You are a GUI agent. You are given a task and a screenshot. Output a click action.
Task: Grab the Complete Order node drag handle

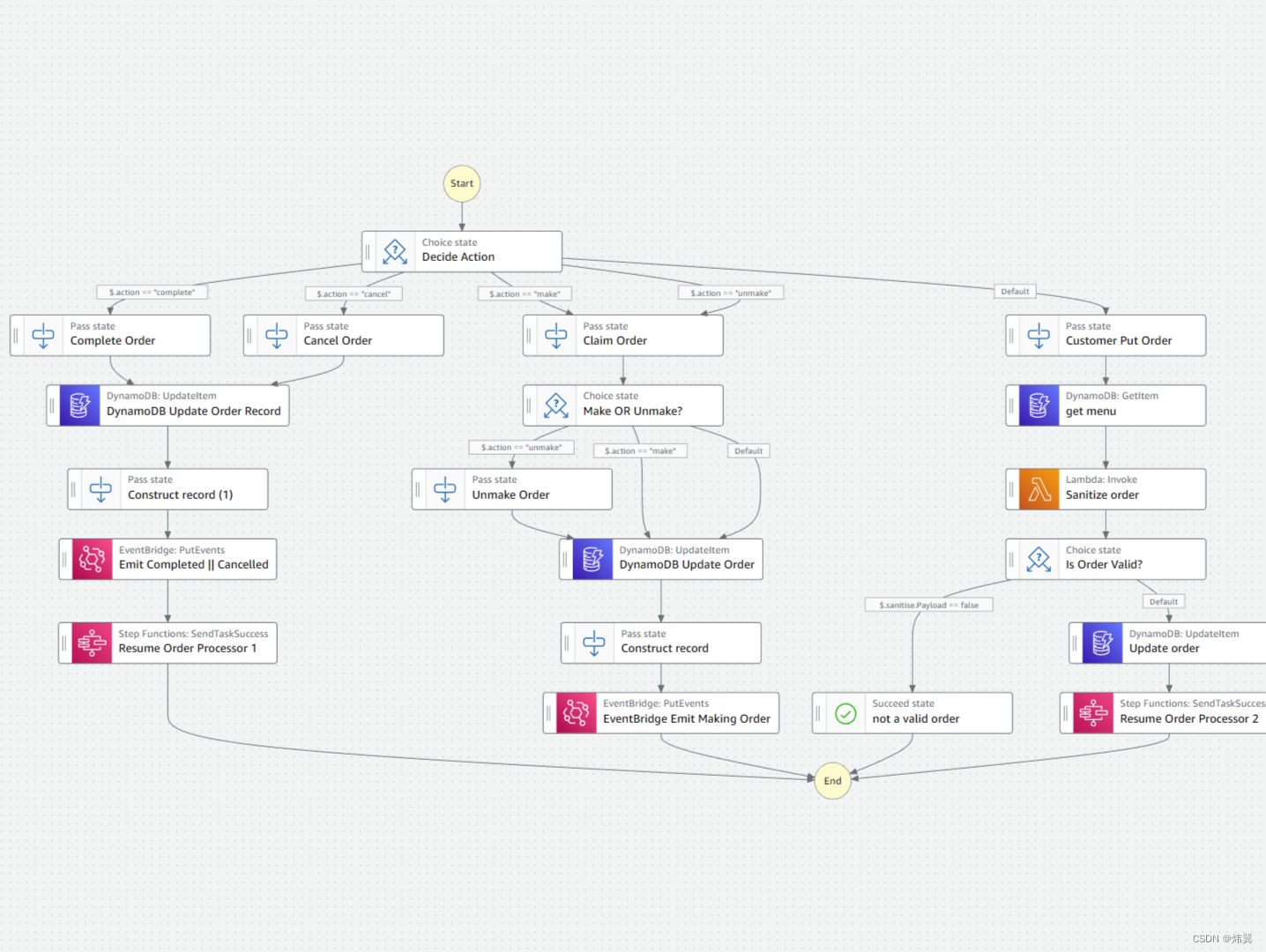17,335
